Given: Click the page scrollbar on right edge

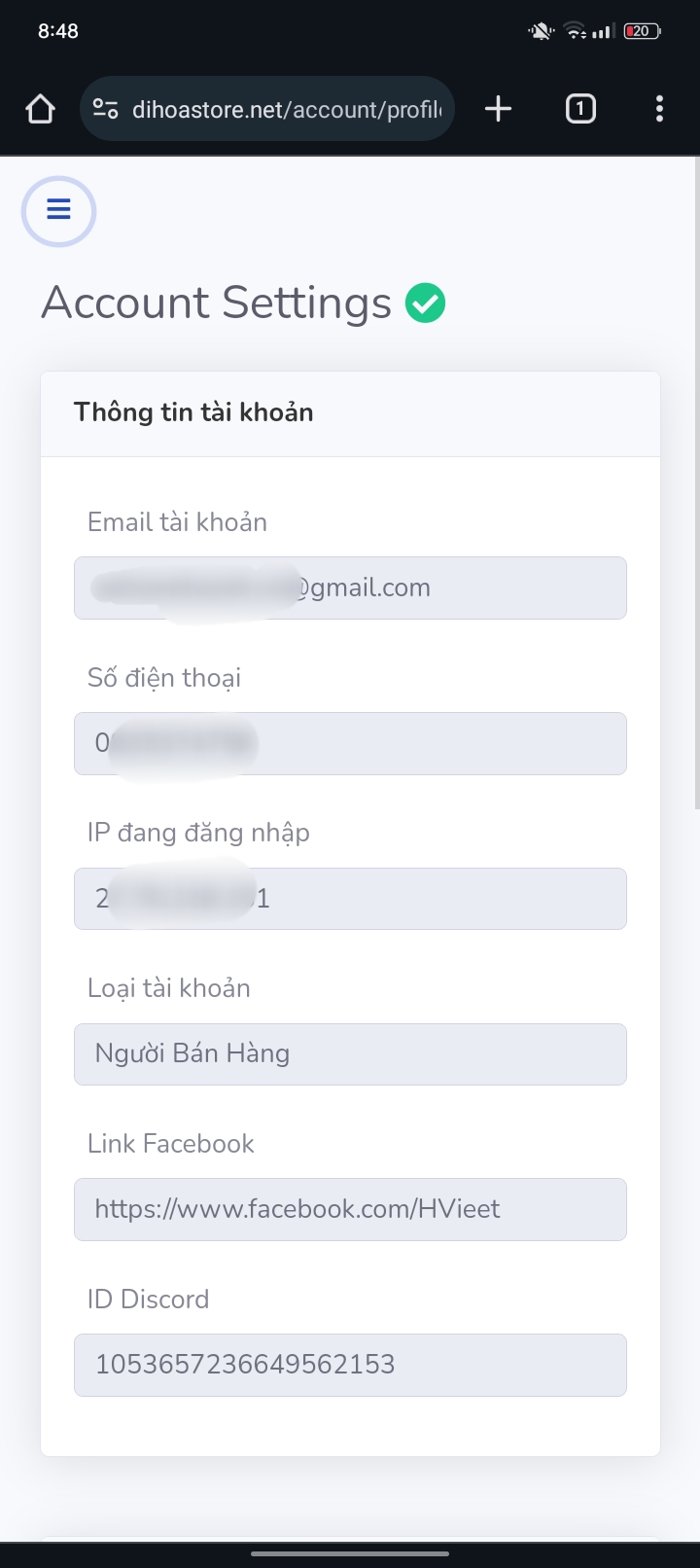Looking at the screenshot, I should click(x=696, y=486).
